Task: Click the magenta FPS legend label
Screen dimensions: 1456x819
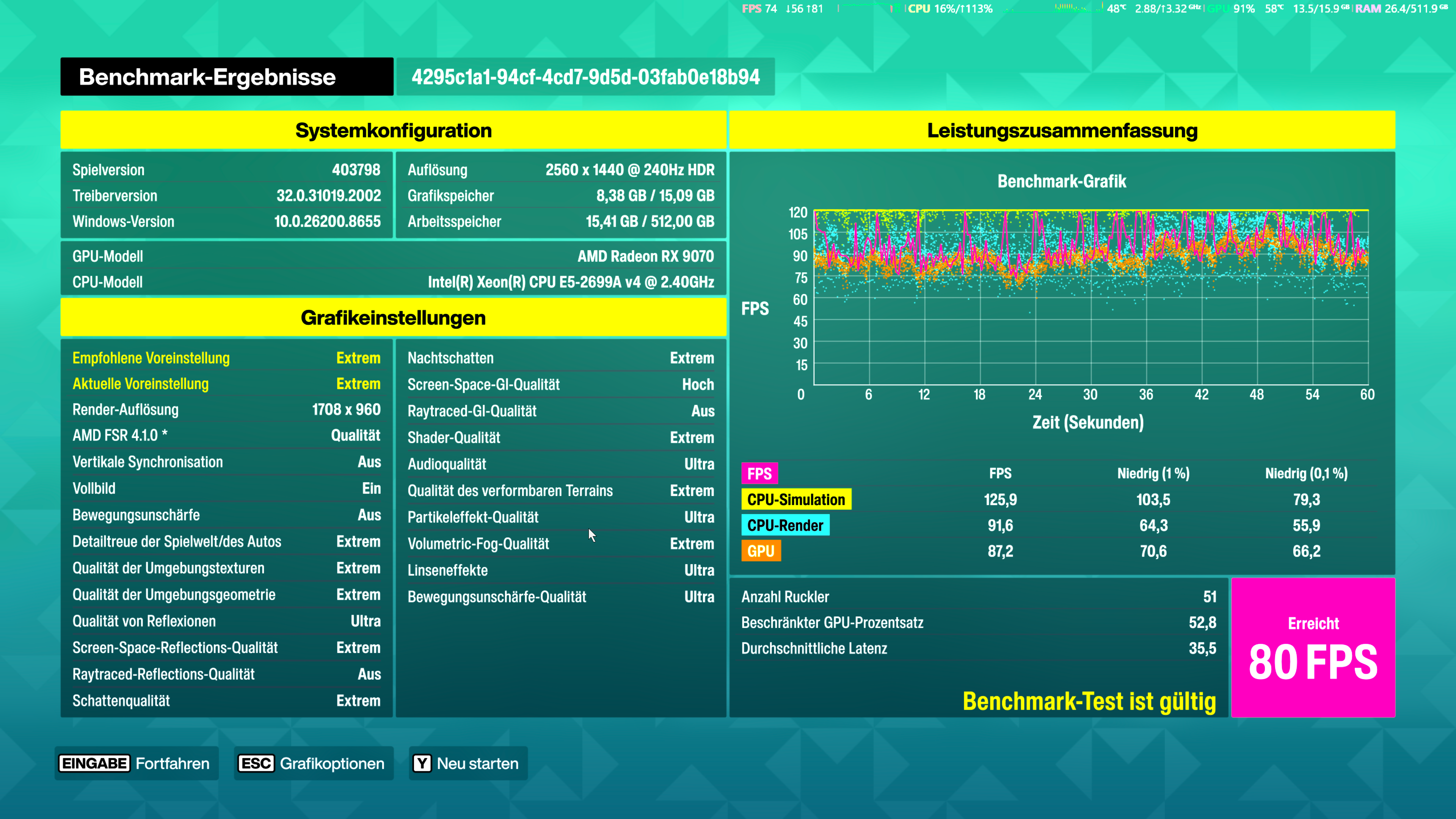Action: click(759, 474)
